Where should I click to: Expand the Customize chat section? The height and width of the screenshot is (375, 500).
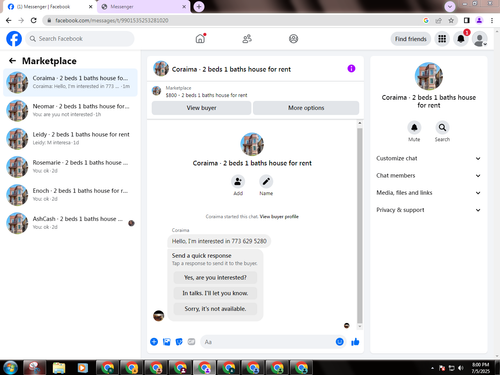pos(429,158)
